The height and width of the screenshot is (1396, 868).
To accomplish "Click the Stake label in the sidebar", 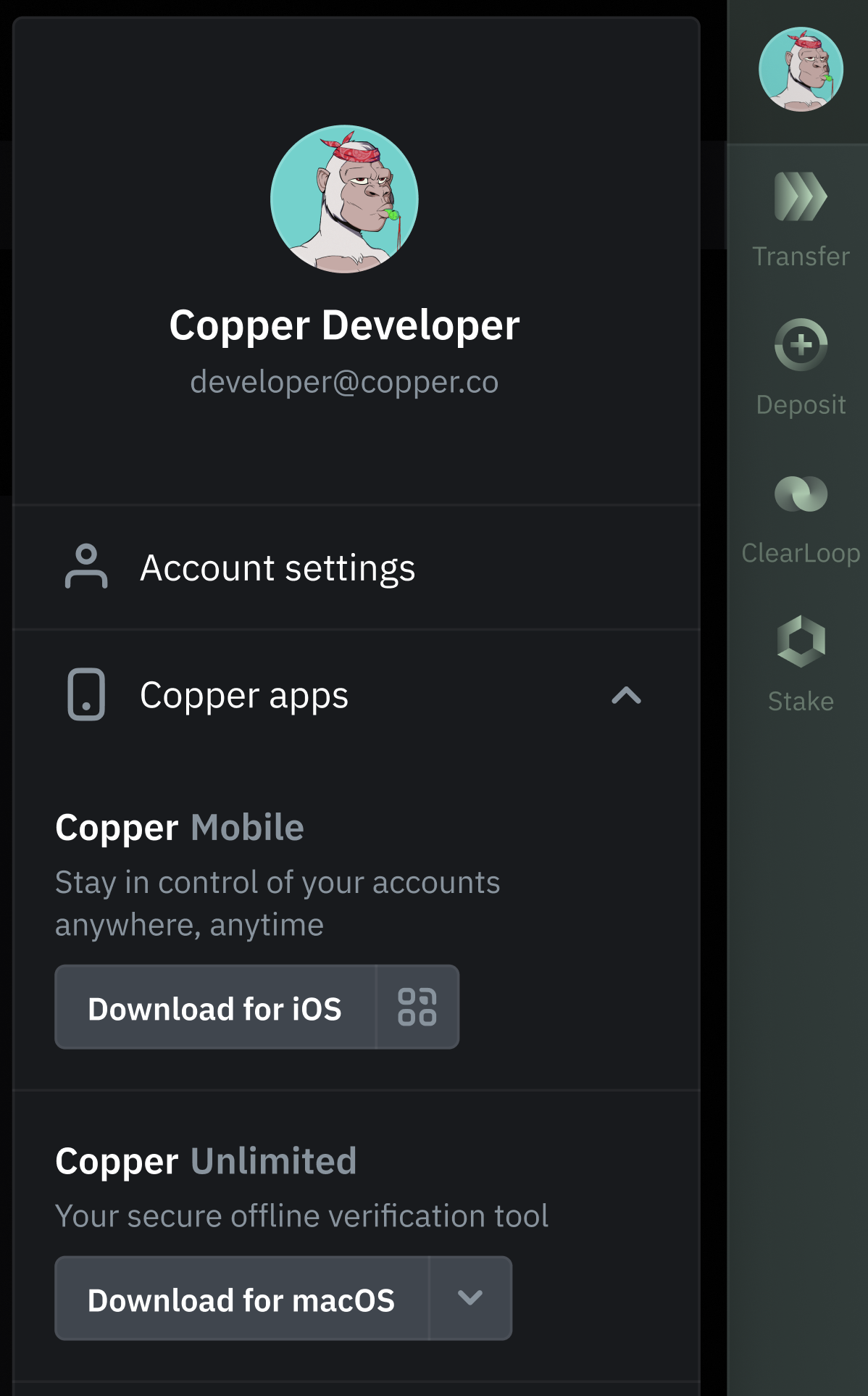I will [x=801, y=702].
